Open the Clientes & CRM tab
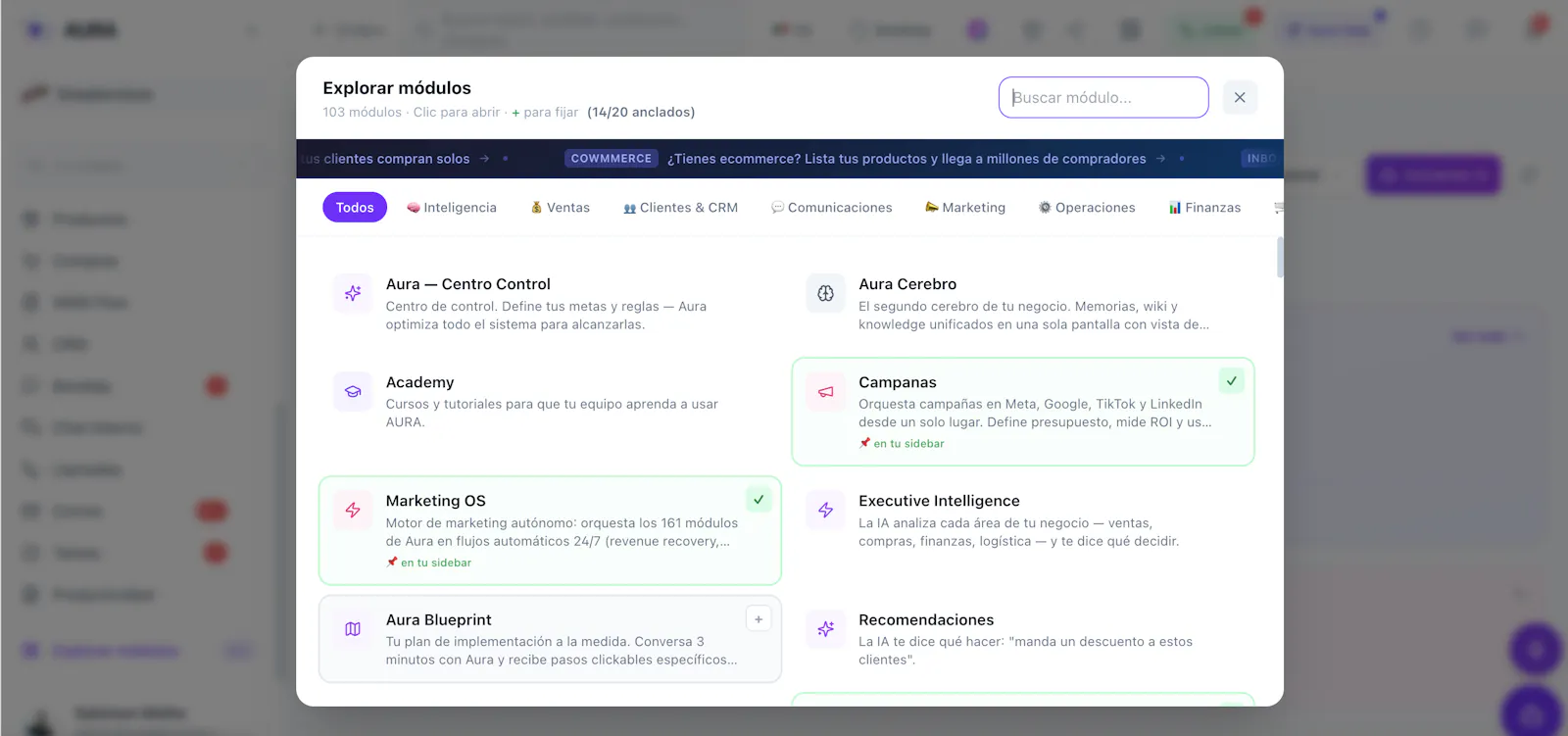Screen dimensions: 1568x736 (x=681, y=208)
